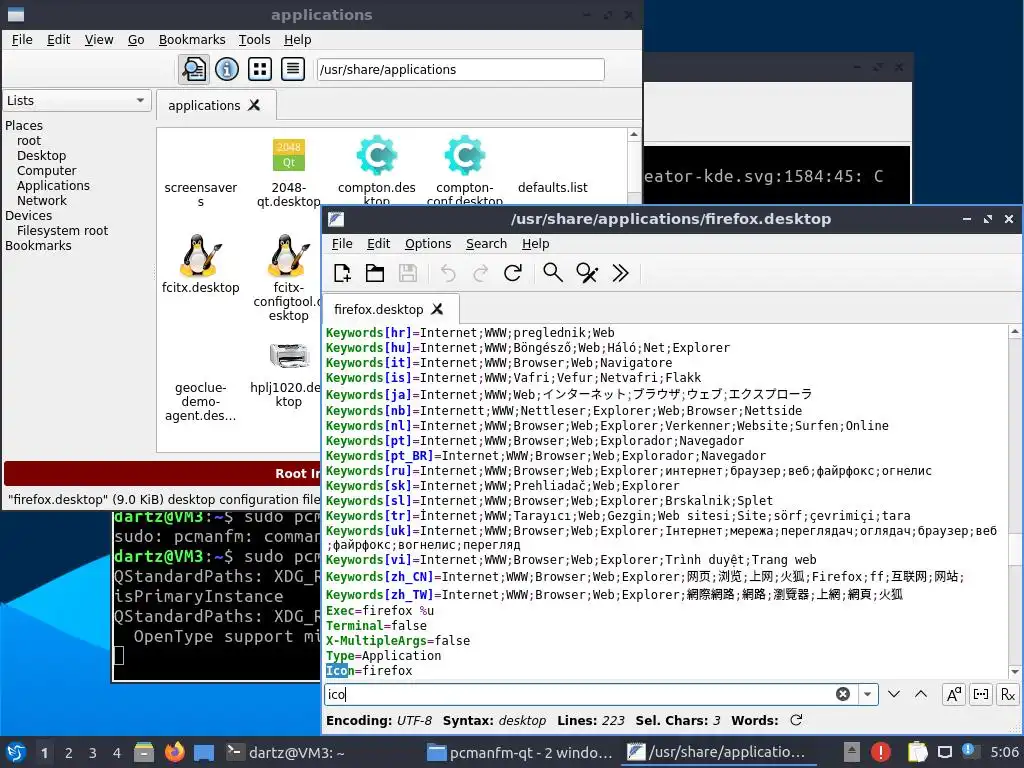
Task: Select the compton.desktop file icon
Action: [x=377, y=155]
